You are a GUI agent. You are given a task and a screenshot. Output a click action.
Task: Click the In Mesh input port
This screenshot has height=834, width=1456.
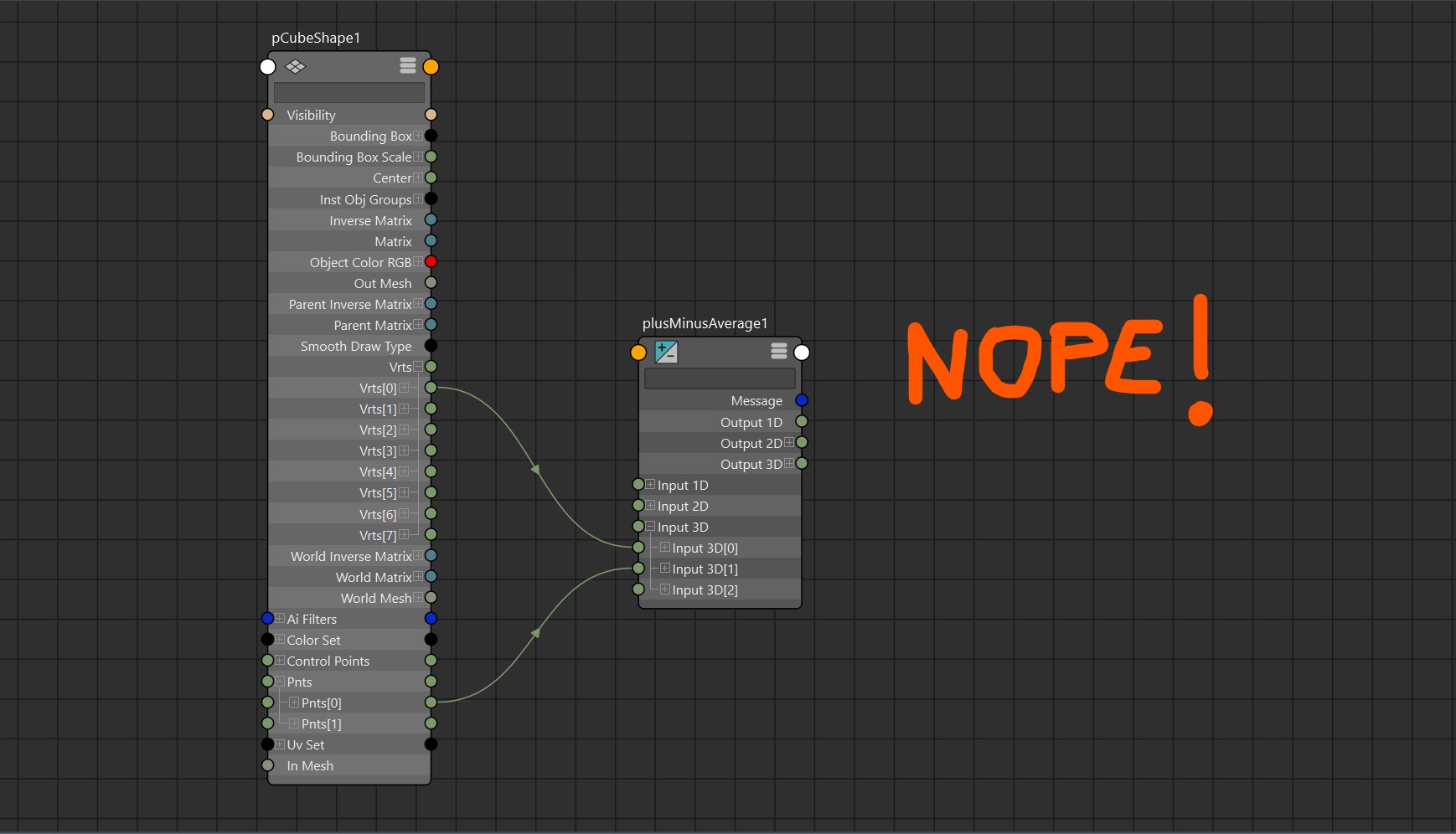click(268, 765)
